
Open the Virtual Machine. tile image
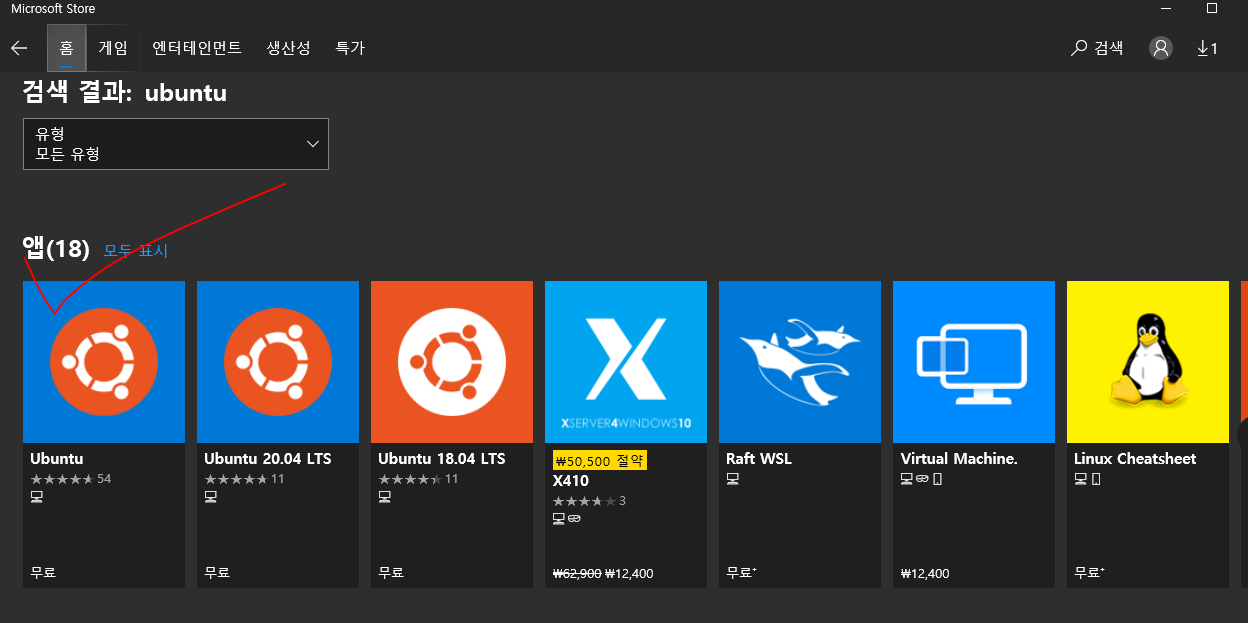click(974, 362)
